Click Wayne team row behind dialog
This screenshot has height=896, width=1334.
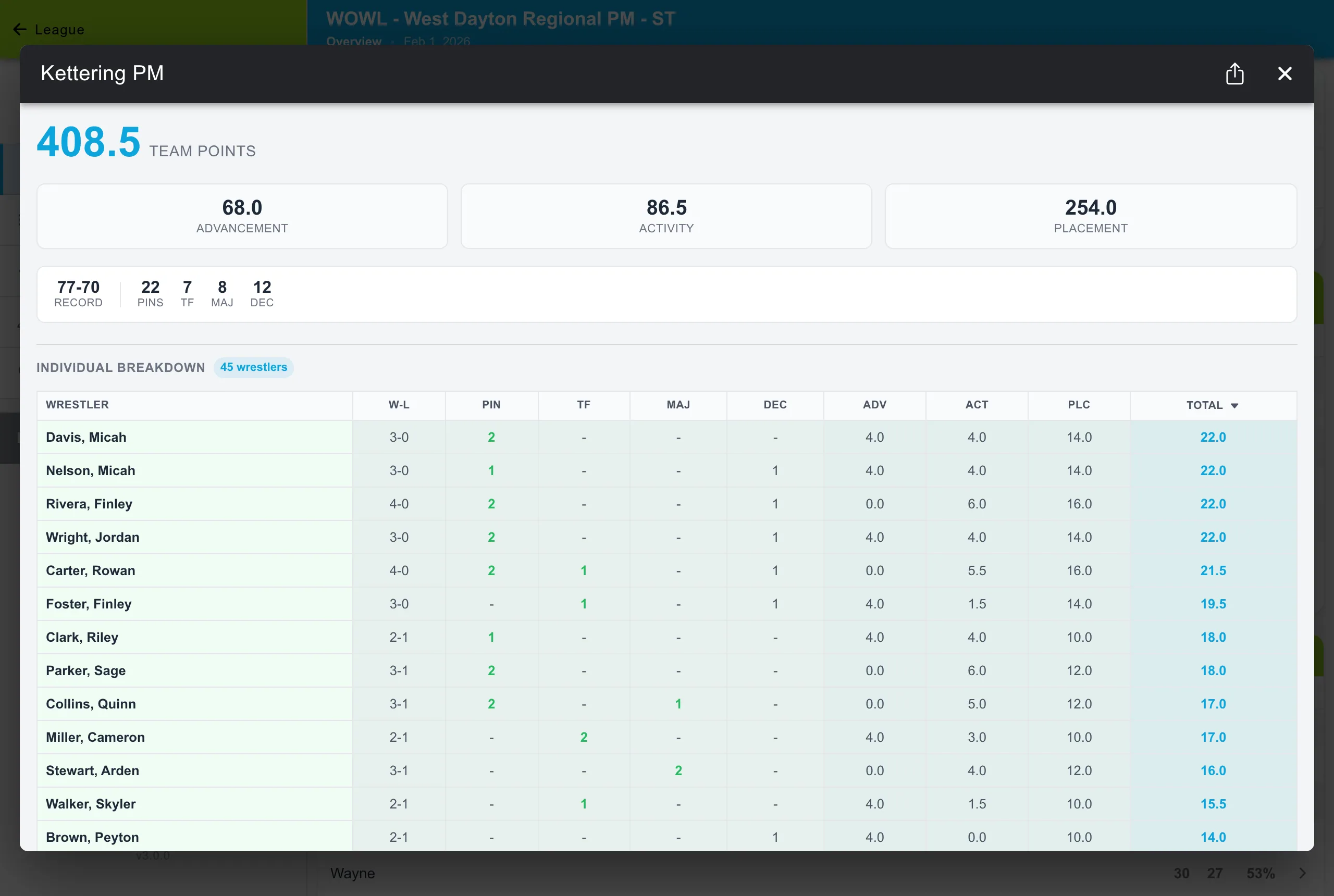pyautogui.click(x=820, y=873)
